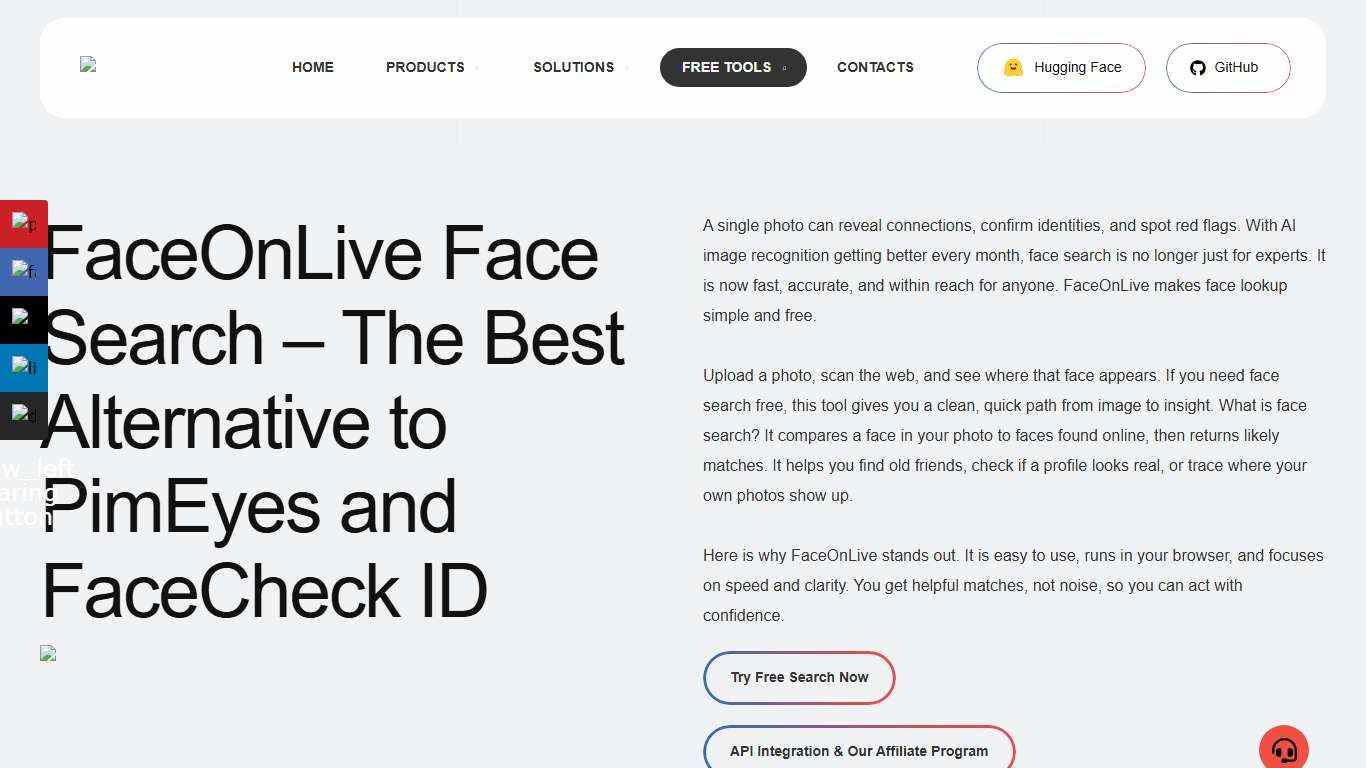The height and width of the screenshot is (768, 1366).
Task: Select the highlighted FREE TOOLS nav item
Action: tap(726, 67)
